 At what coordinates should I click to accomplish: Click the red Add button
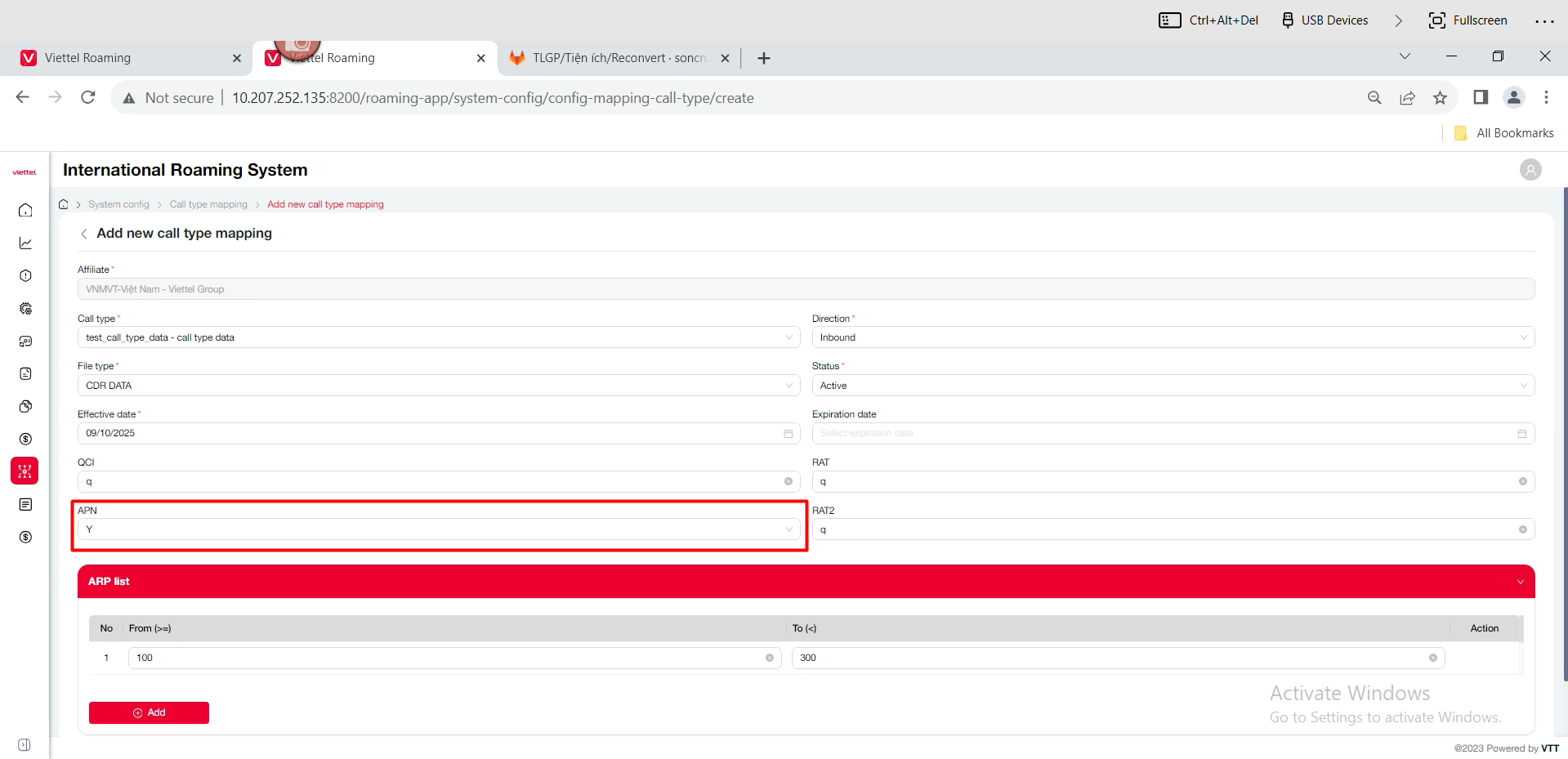[x=149, y=712]
